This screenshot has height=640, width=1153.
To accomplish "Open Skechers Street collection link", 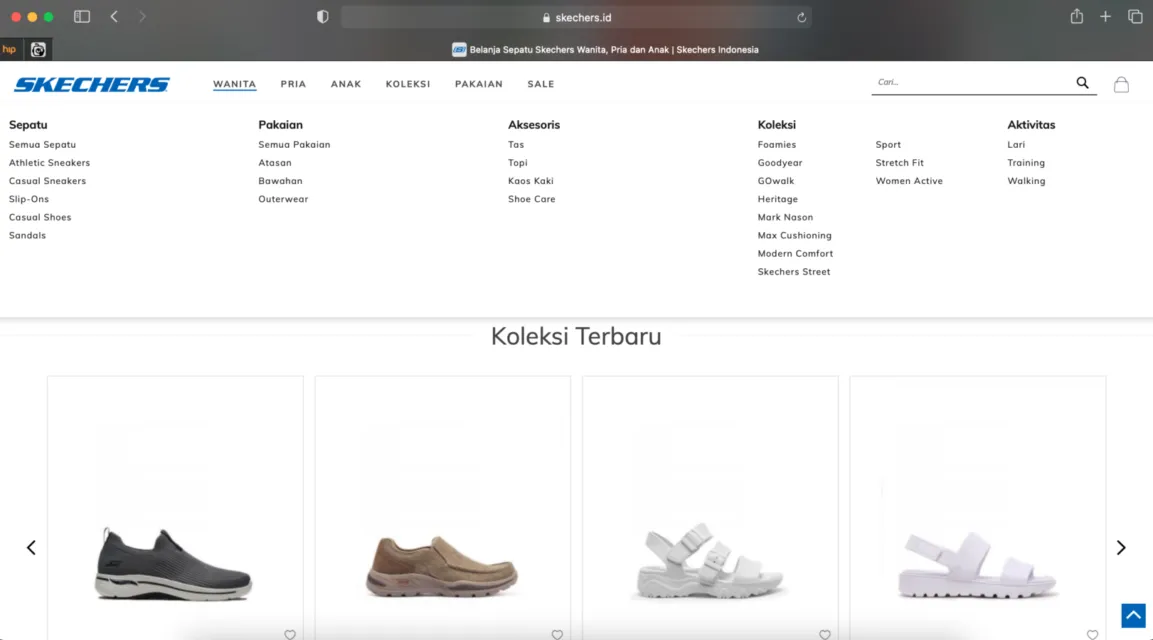I will point(794,272).
